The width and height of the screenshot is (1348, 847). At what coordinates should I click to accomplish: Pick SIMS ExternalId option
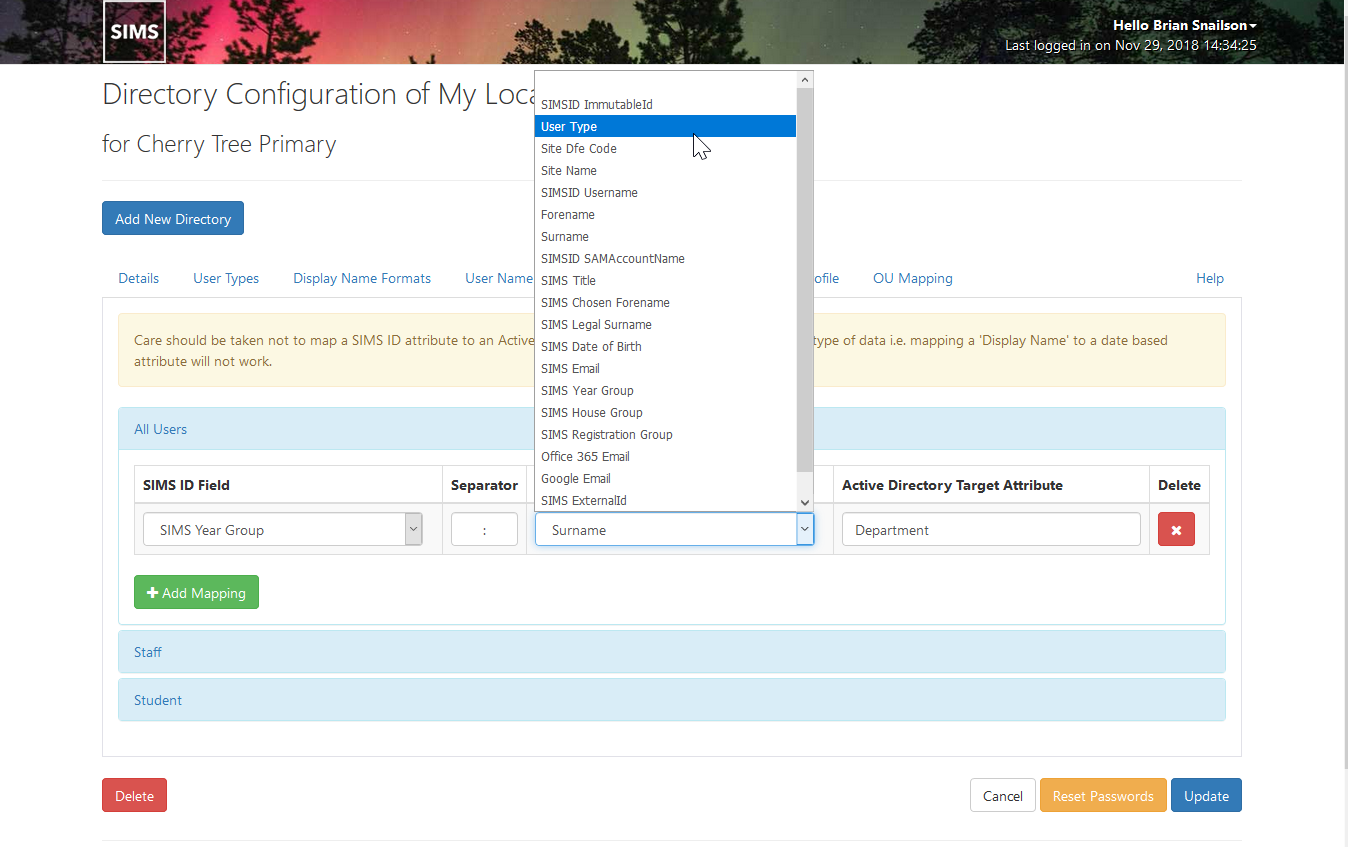(x=665, y=500)
